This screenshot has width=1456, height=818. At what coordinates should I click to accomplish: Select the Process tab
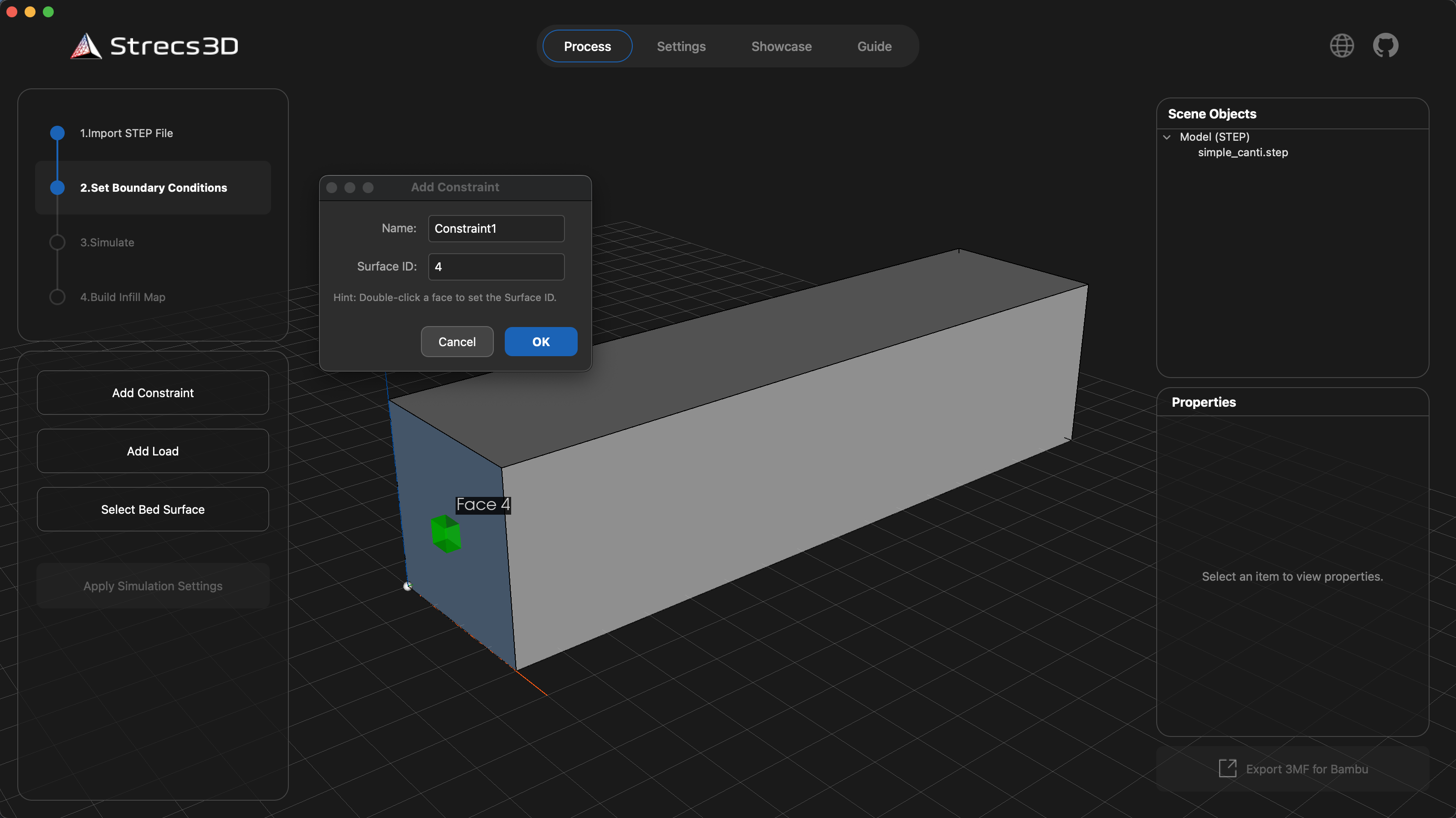[587, 46]
